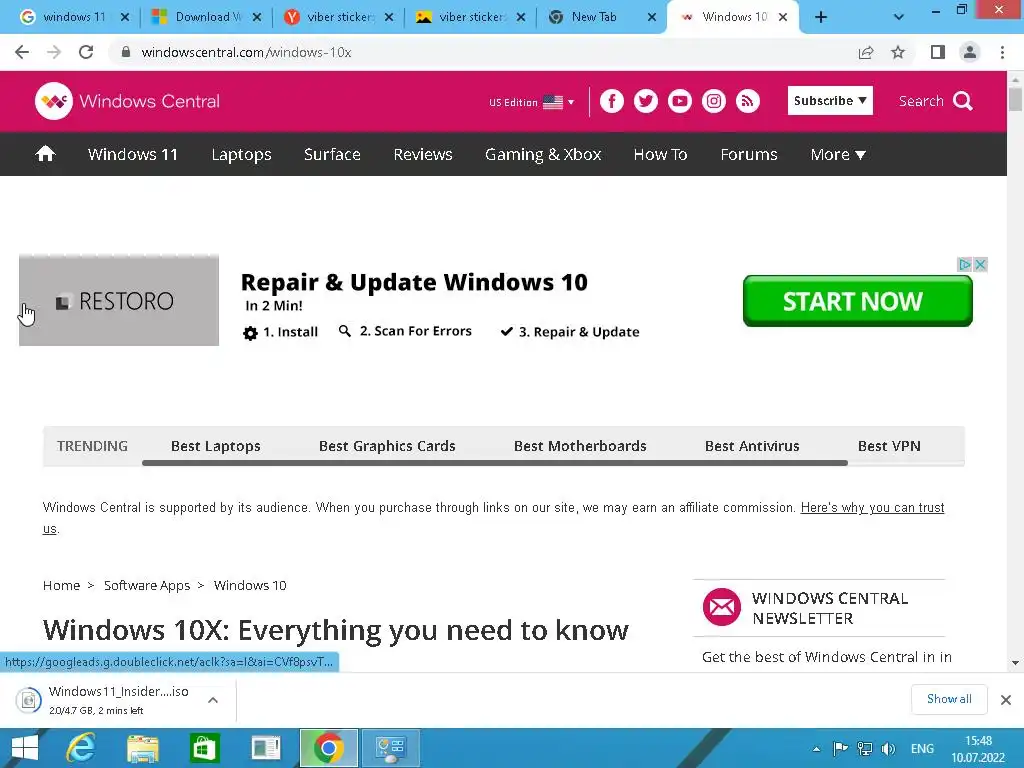Click the volume speaker tray icon
Image resolution: width=1024 pixels, height=768 pixels.
[888, 749]
